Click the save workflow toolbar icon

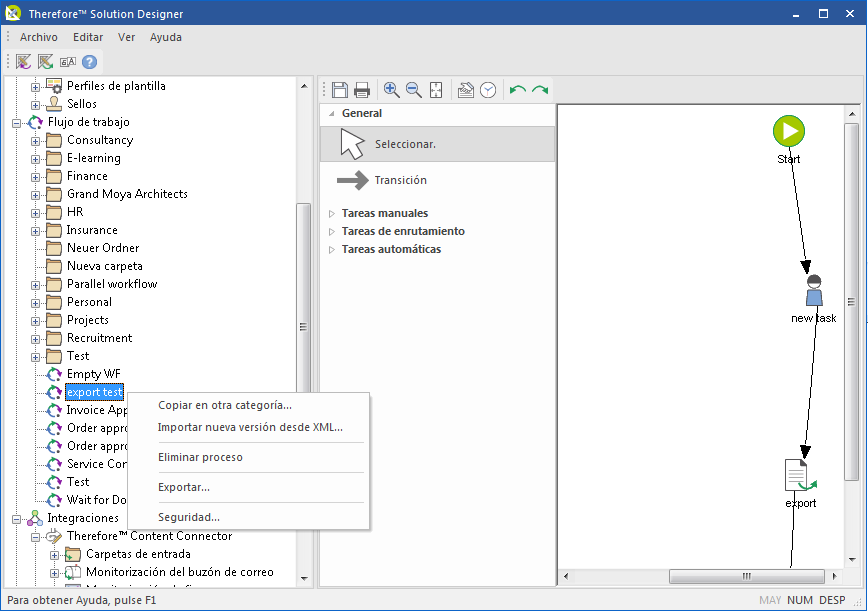pyautogui.click(x=339, y=90)
